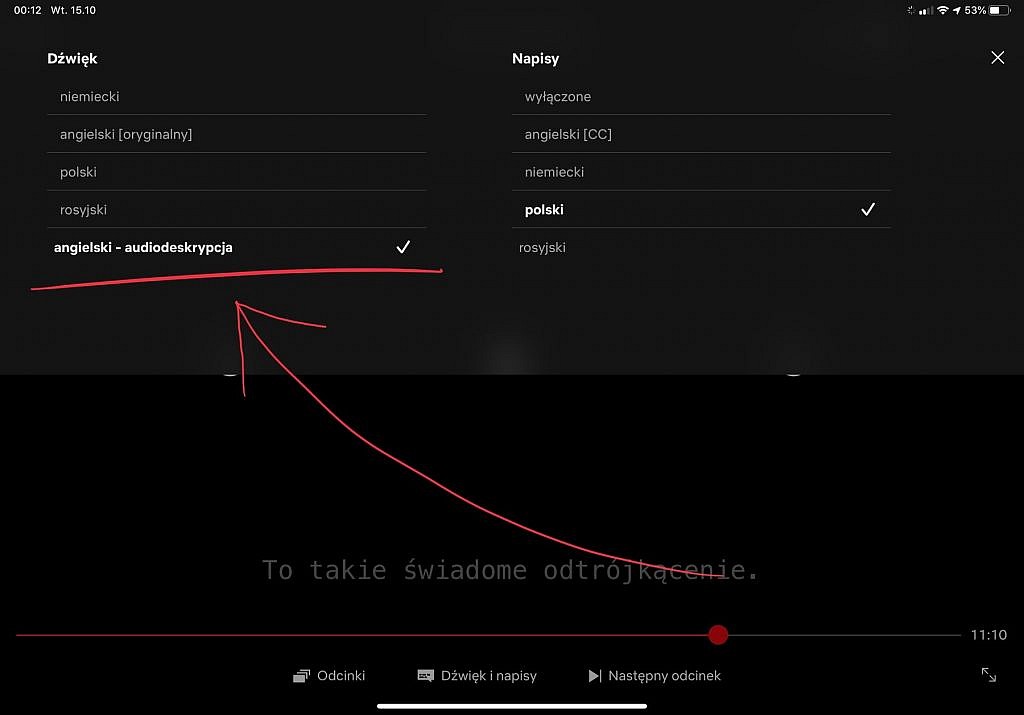Seek to unplayed part of timeline
Viewport: 1024px width, 715px height.
click(x=844, y=635)
